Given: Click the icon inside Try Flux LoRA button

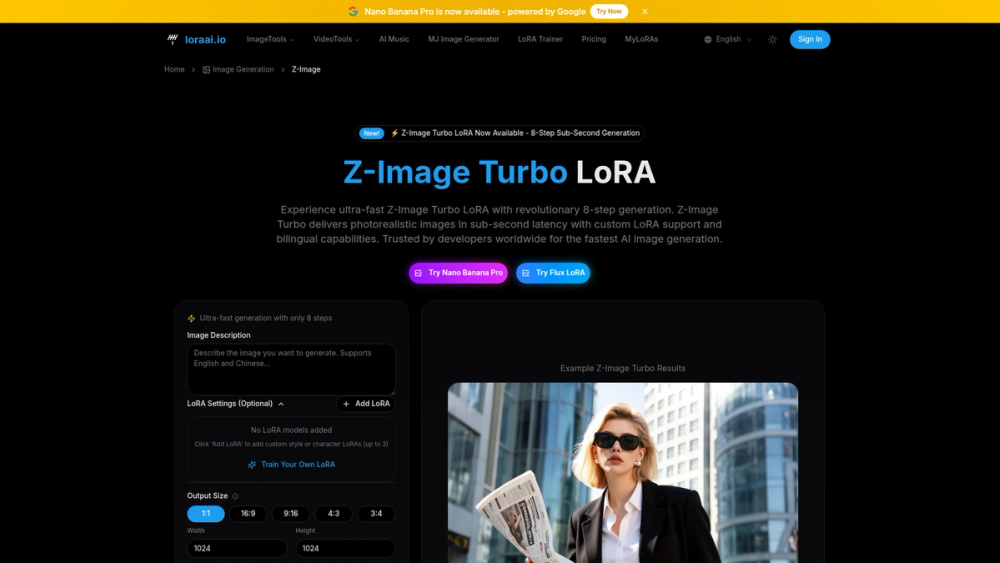Looking at the screenshot, I should point(526,273).
